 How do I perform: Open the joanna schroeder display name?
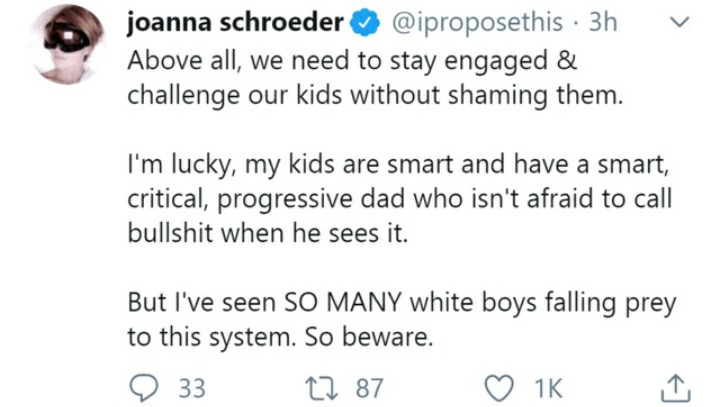coord(235,22)
